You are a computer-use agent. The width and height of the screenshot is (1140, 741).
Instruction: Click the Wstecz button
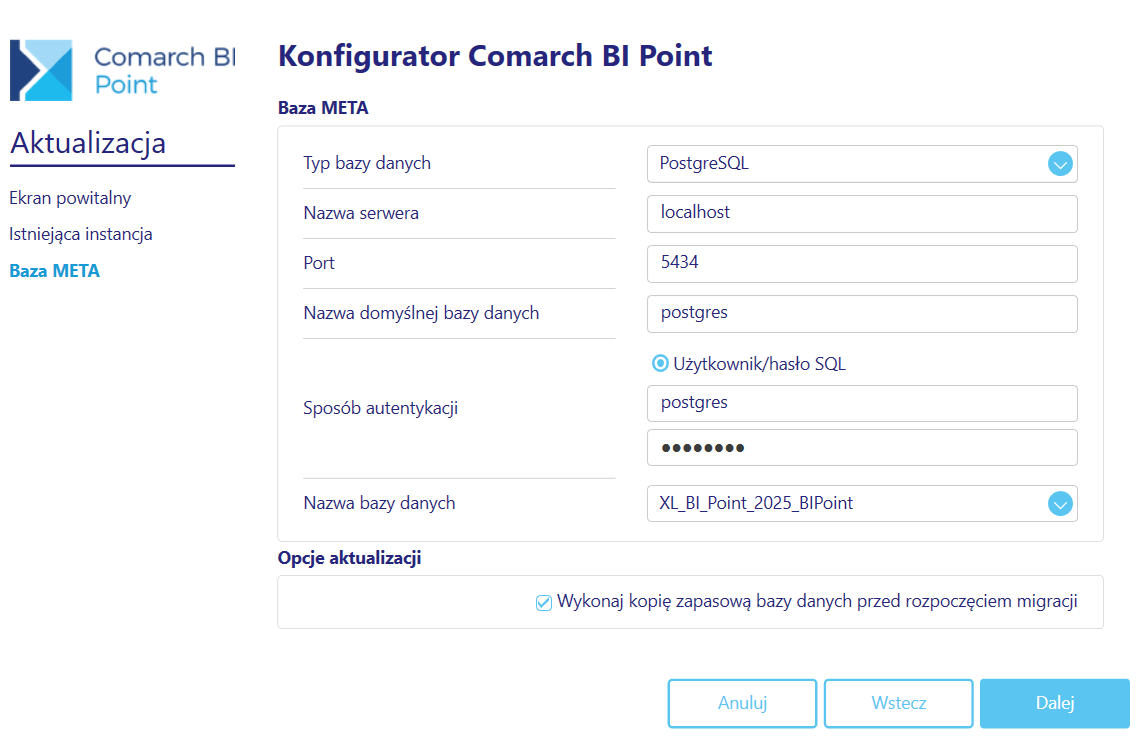[898, 703]
